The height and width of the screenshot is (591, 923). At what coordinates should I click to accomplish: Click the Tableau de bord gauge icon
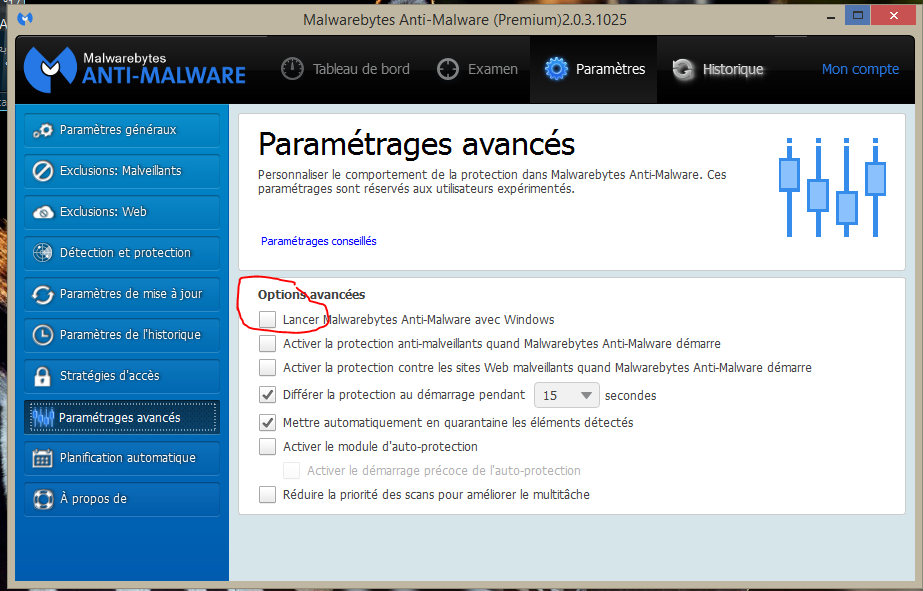pos(292,69)
